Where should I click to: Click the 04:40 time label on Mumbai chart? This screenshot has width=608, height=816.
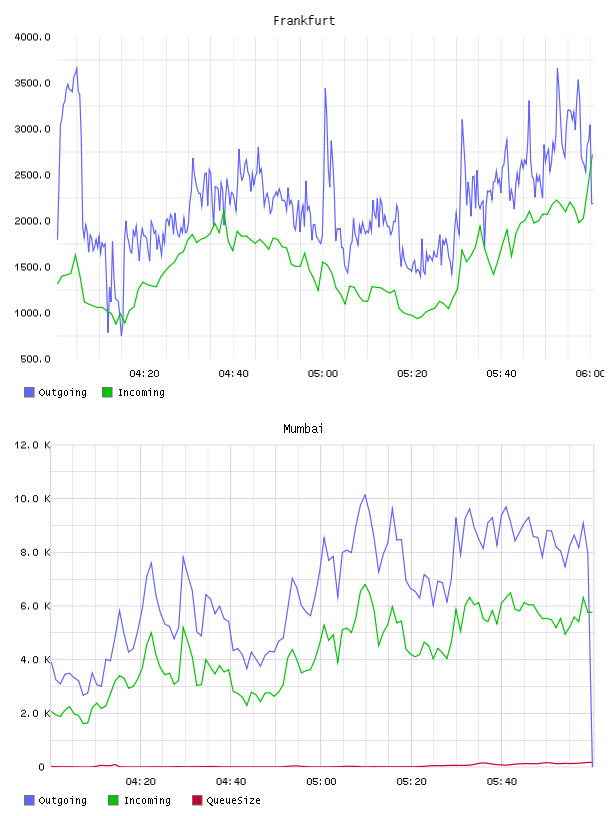click(231, 782)
